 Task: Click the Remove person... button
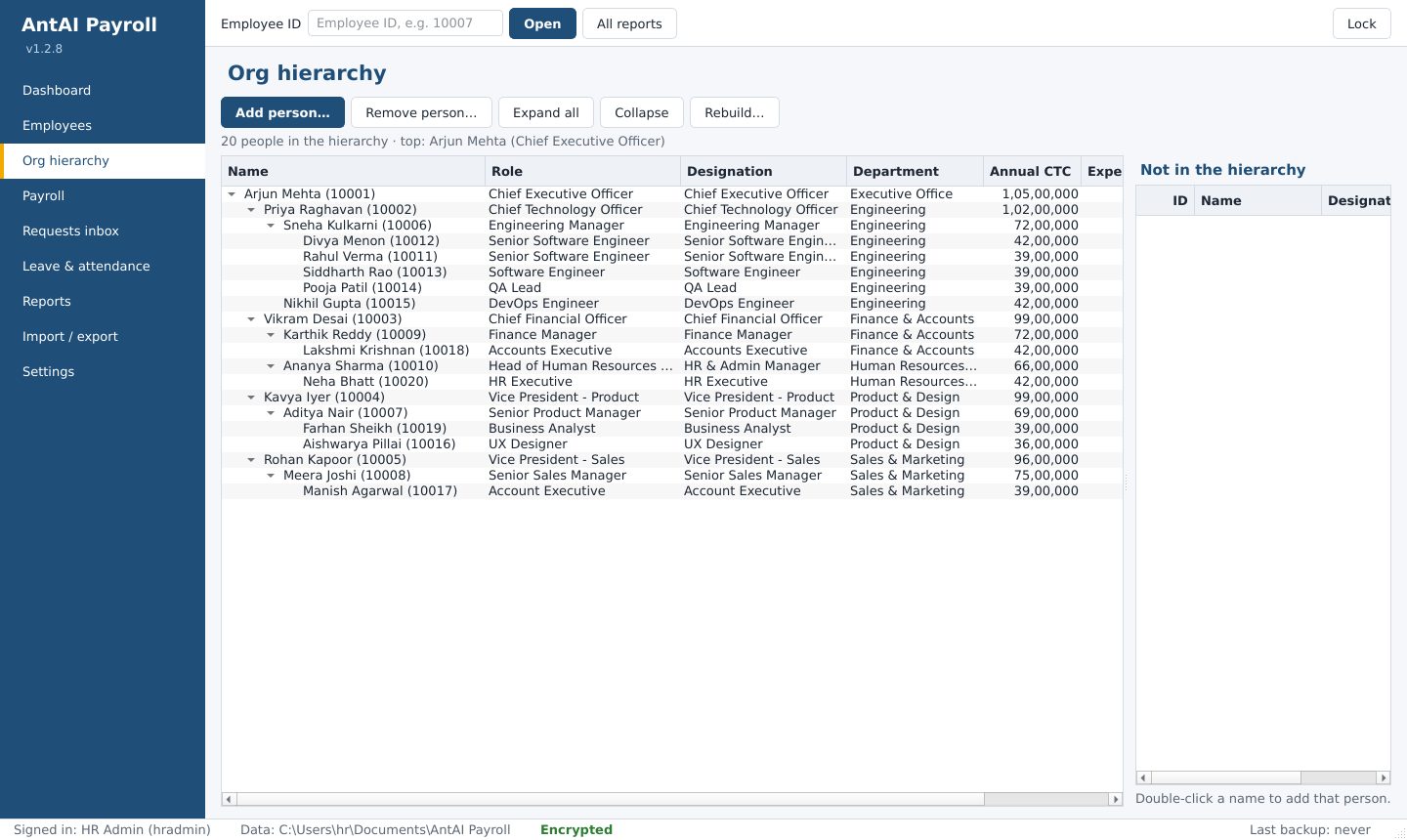[x=421, y=112]
